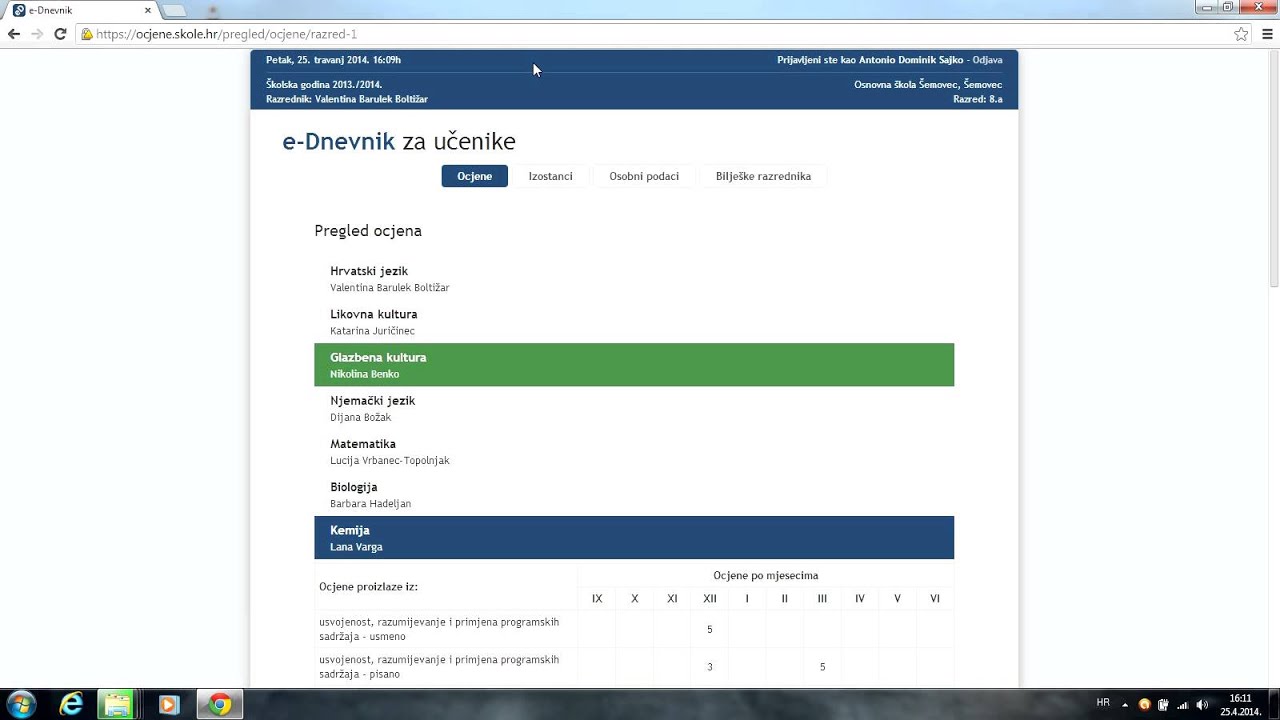Click the browser forward arrow

click(x=37, y=34)
